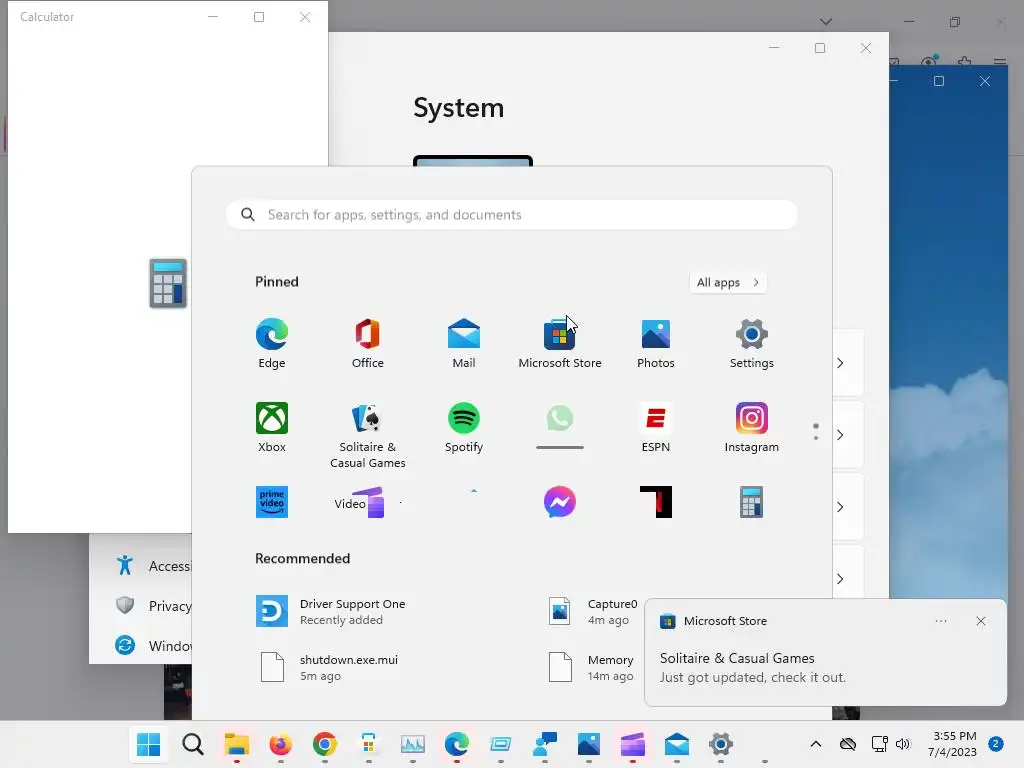This screenshot has height=768, width=1024.
Task: Switch to Edge on the taskbar
Action: click(x=456, y=744)
